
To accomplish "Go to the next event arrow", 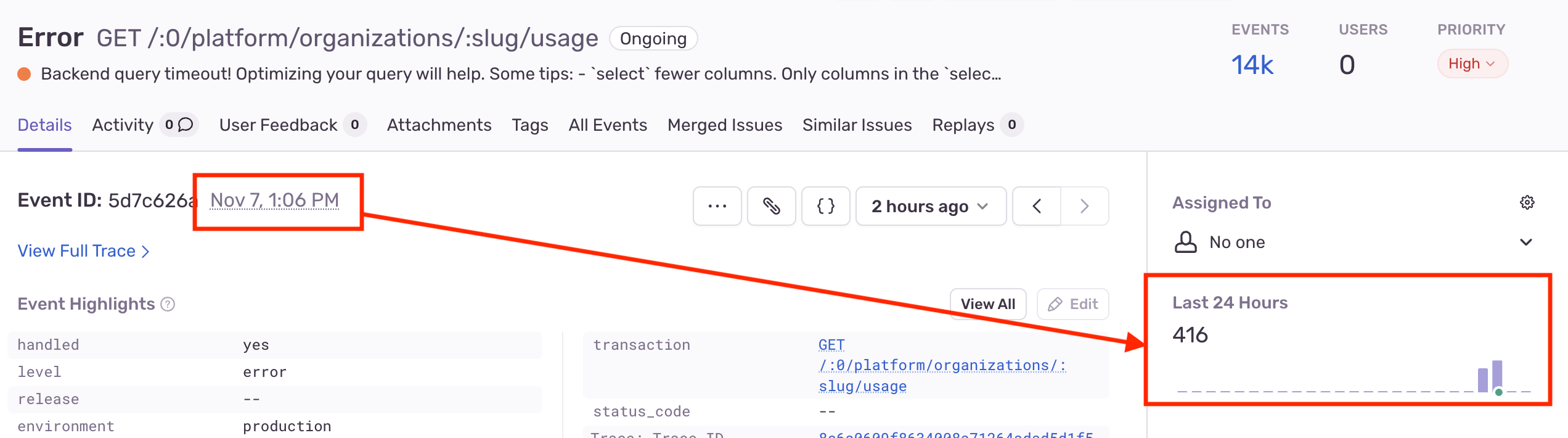I will (x=1084, y=206).
